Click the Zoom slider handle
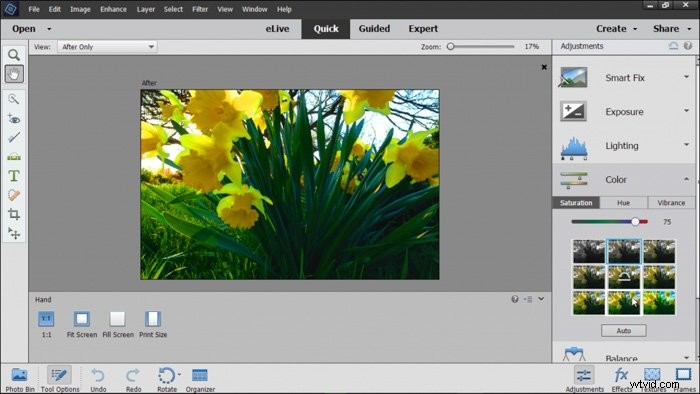The image size is (700, 394). 451,46
